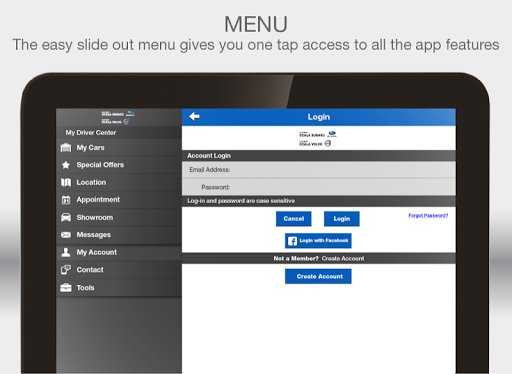Select the My Account person icon
The height and width of the screenshot is (374, 512).
66,252
